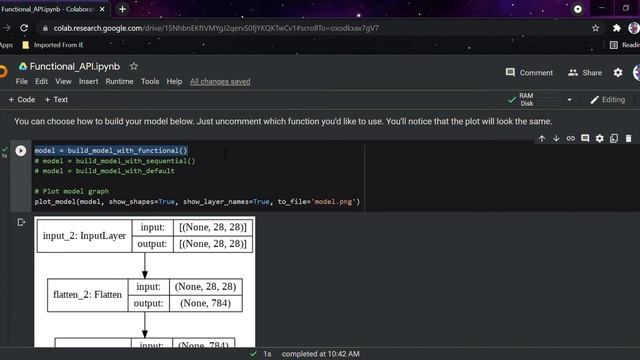Click the build_model_with_default commented line
Viewport: 640px width, 360px height.
[104, 171]
